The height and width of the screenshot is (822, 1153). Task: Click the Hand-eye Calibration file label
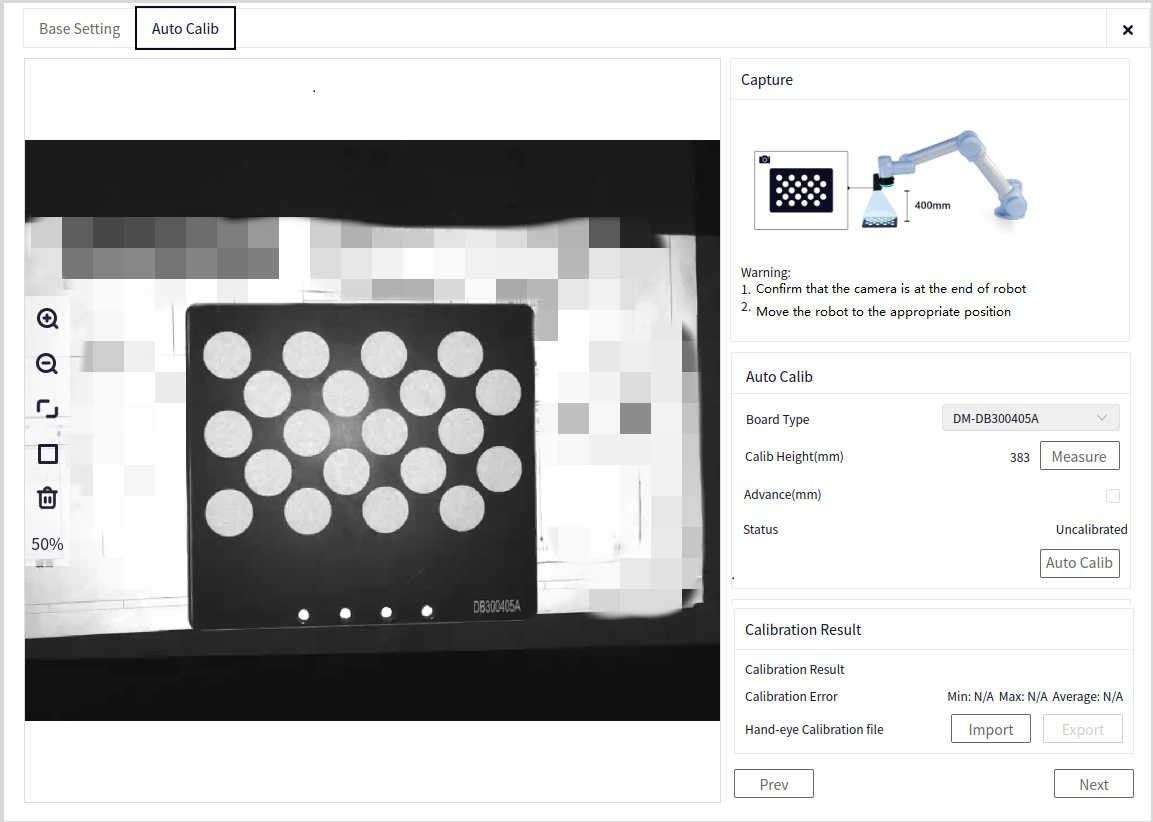pyautogui.click(x=814, y=729)
